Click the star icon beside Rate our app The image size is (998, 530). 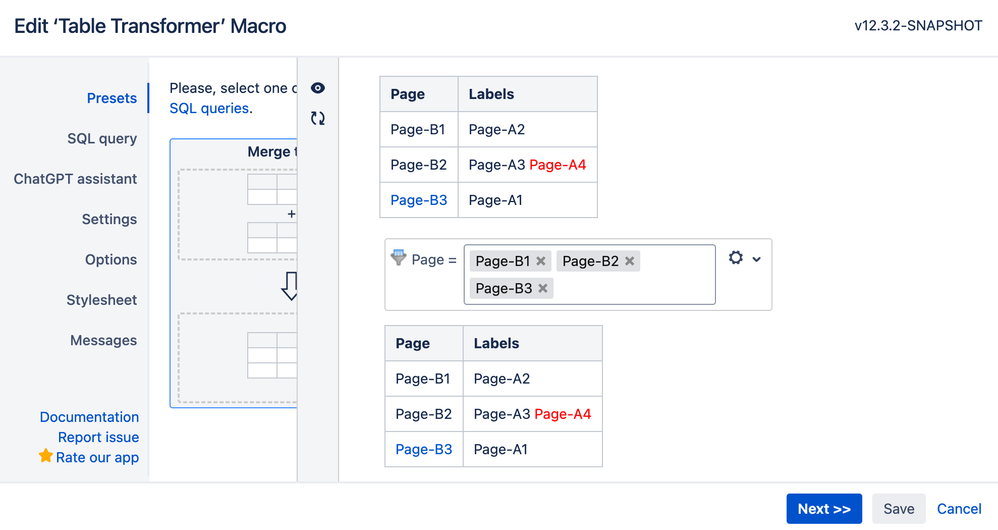46,456
